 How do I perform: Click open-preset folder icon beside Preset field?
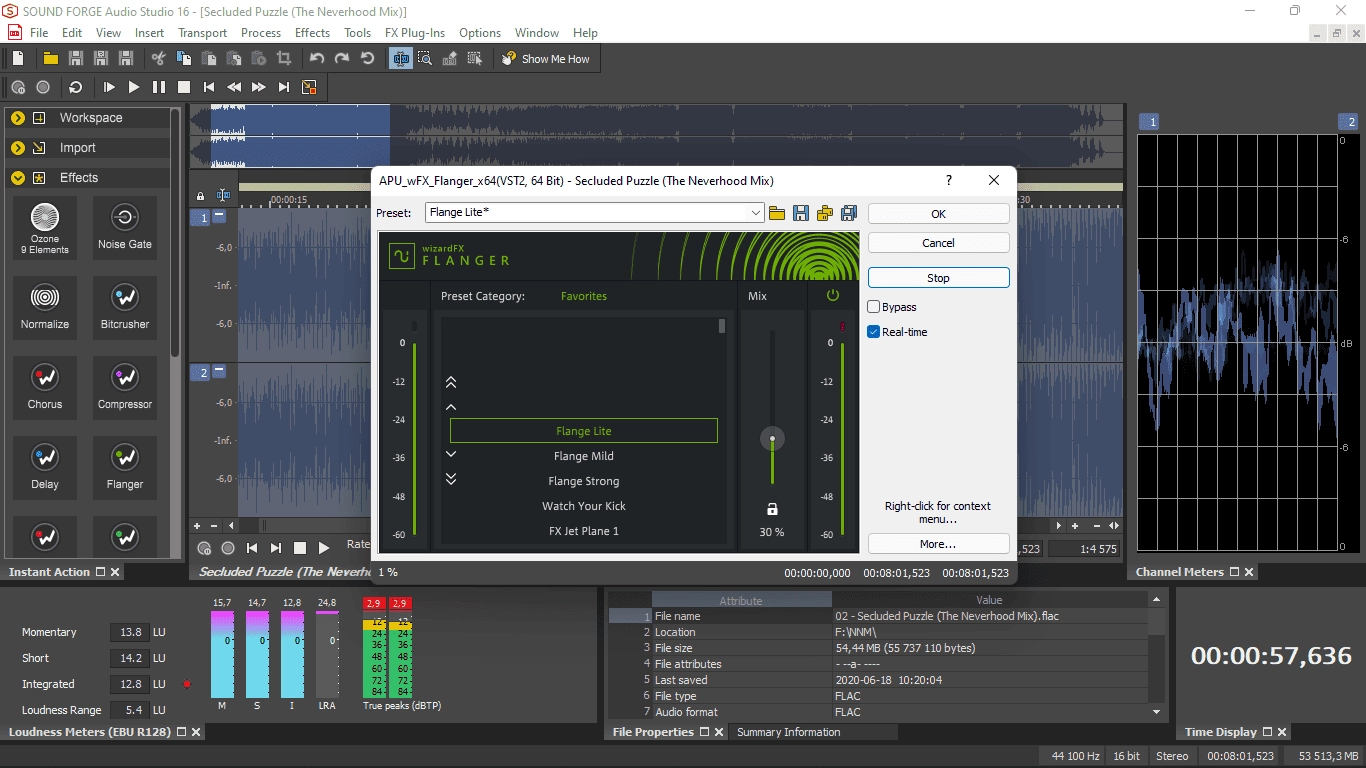click(x=777, y=213)
